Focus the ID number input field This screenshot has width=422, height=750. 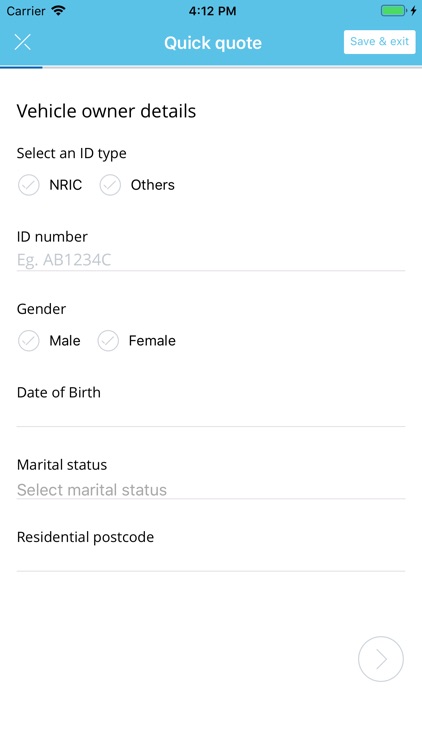(211, 260)
